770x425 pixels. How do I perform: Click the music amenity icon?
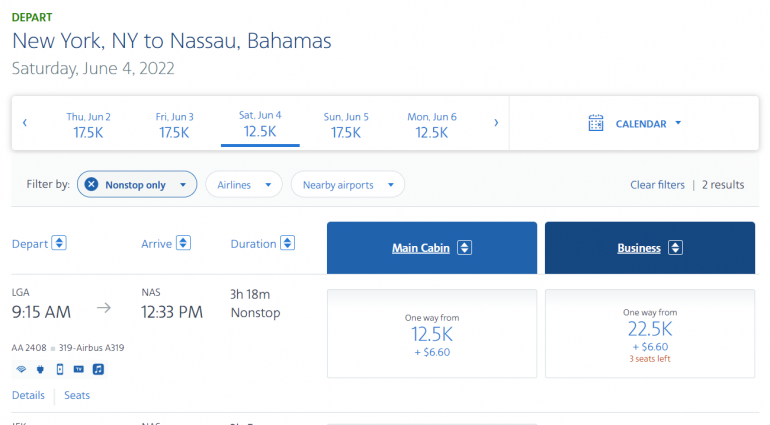coord(98,369)
